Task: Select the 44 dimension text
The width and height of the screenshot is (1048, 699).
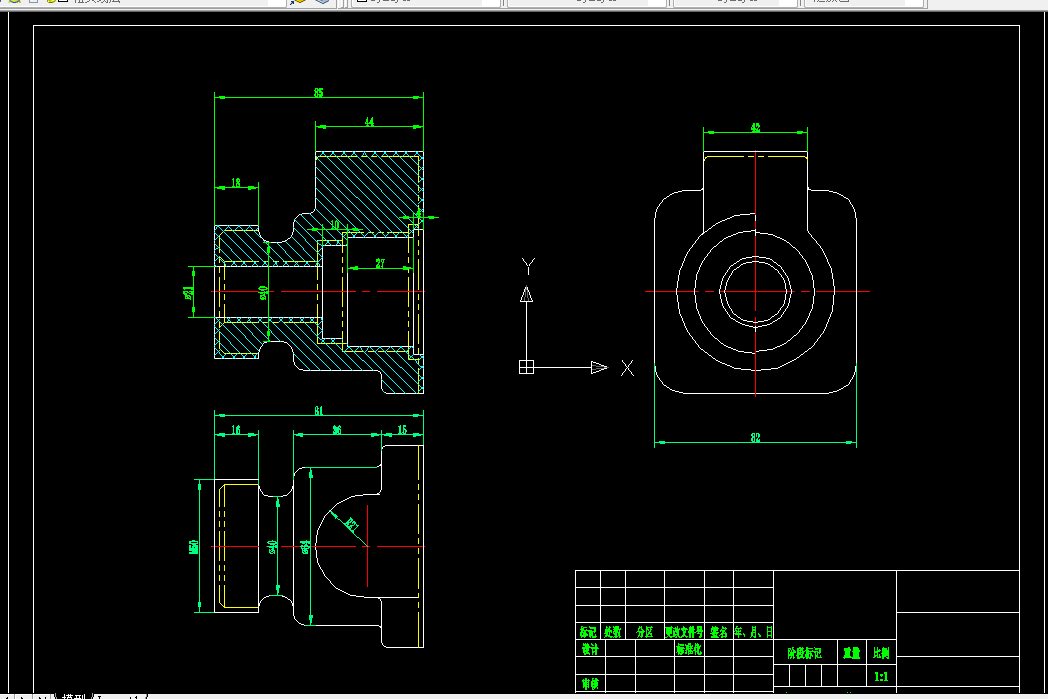Action: (369, 122)
